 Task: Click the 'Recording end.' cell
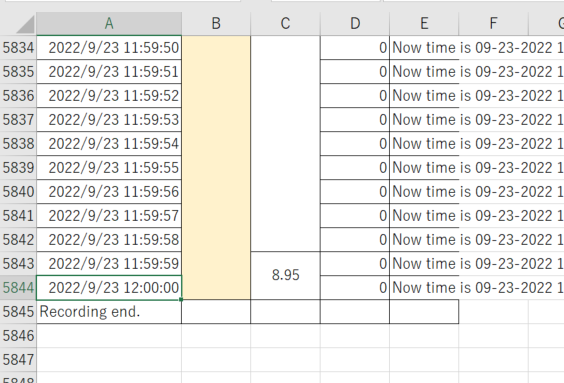pyautogui.click(x=109, y=312)
